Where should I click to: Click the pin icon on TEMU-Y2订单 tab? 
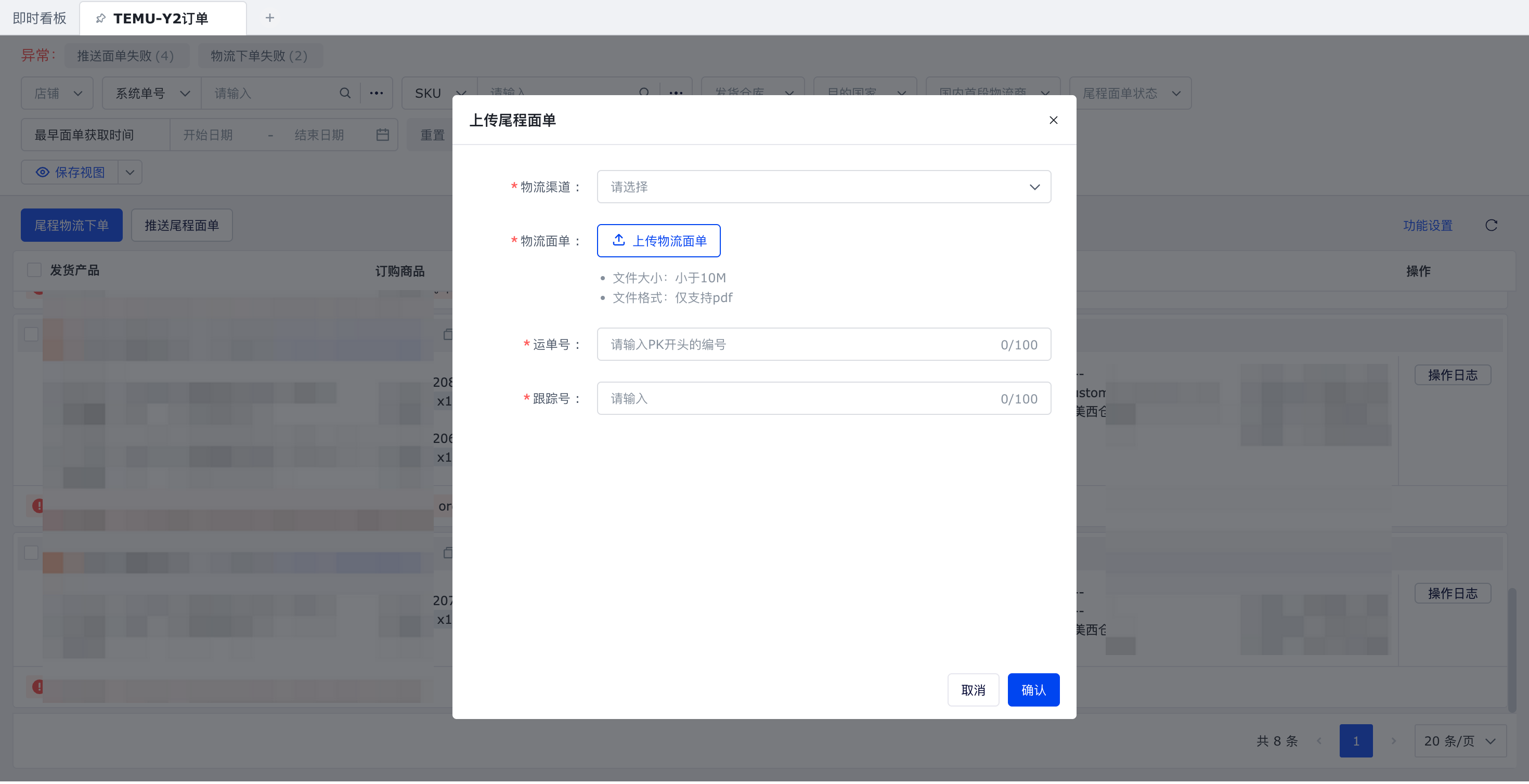pos(101,18)
